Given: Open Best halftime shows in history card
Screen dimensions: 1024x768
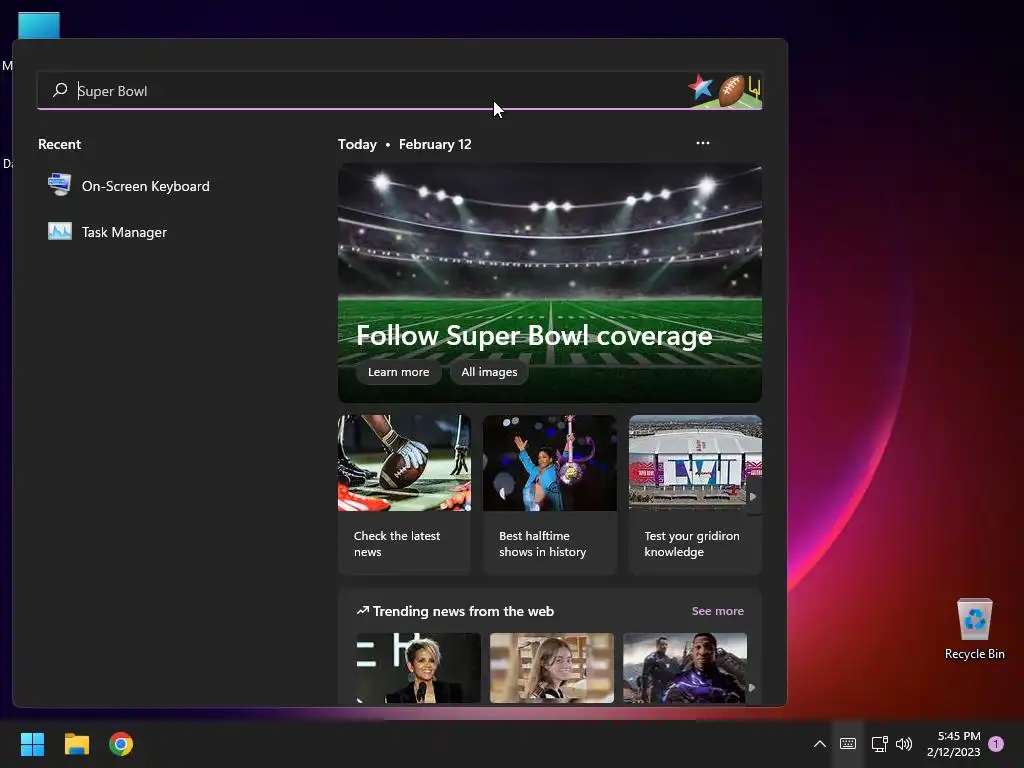Looking at the screenshot, I should pos(549,494).
